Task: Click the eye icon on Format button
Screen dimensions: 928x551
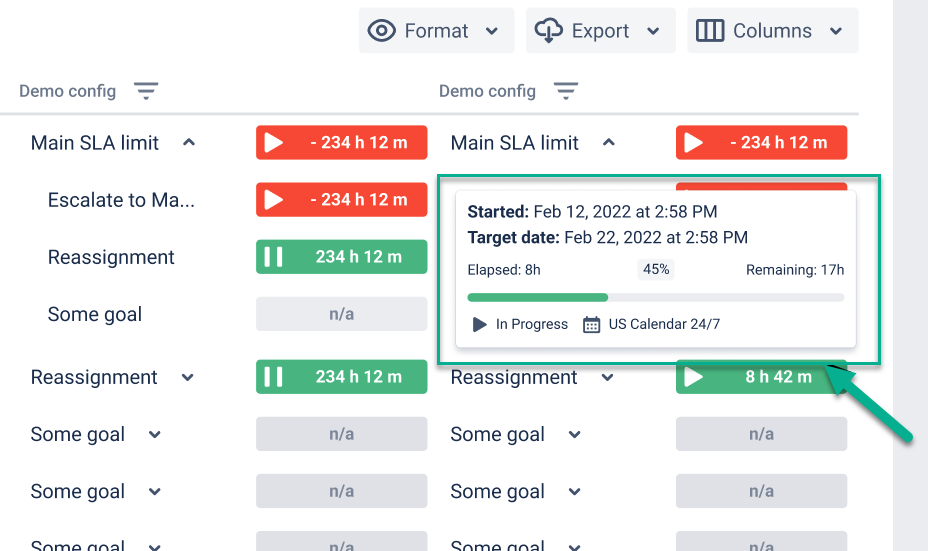Action: coord(382,31)
